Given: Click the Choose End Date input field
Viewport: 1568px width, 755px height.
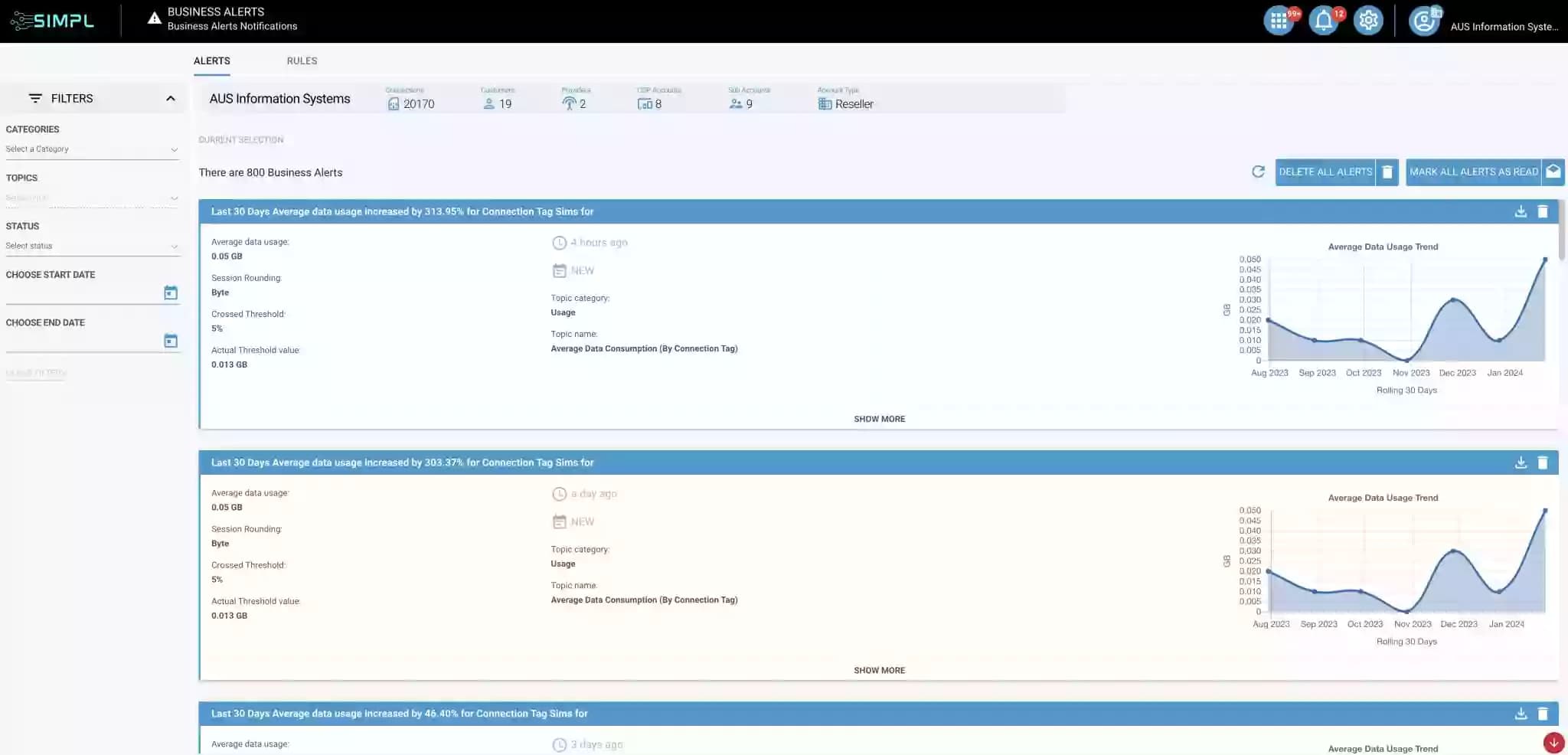Looking at the screenshot, I should click(x=83, y=342).
